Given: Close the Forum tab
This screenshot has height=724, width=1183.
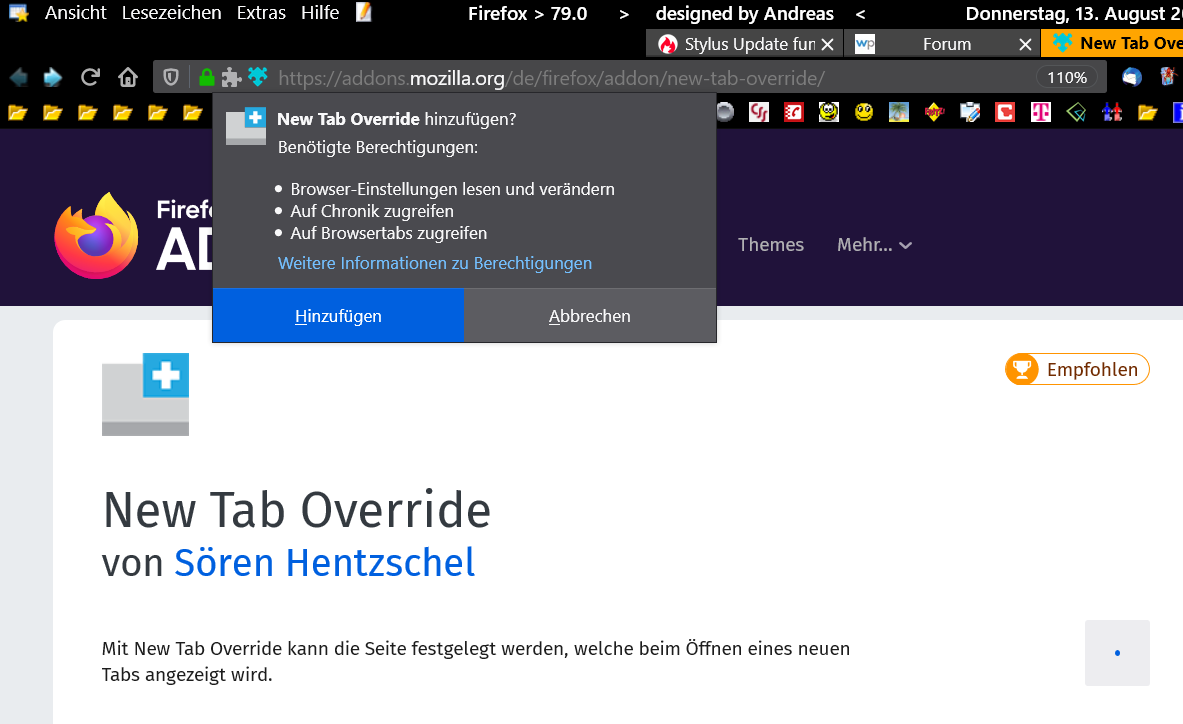Looking at the screenshot, I should pyautogui.click(x=1025, y=44).
